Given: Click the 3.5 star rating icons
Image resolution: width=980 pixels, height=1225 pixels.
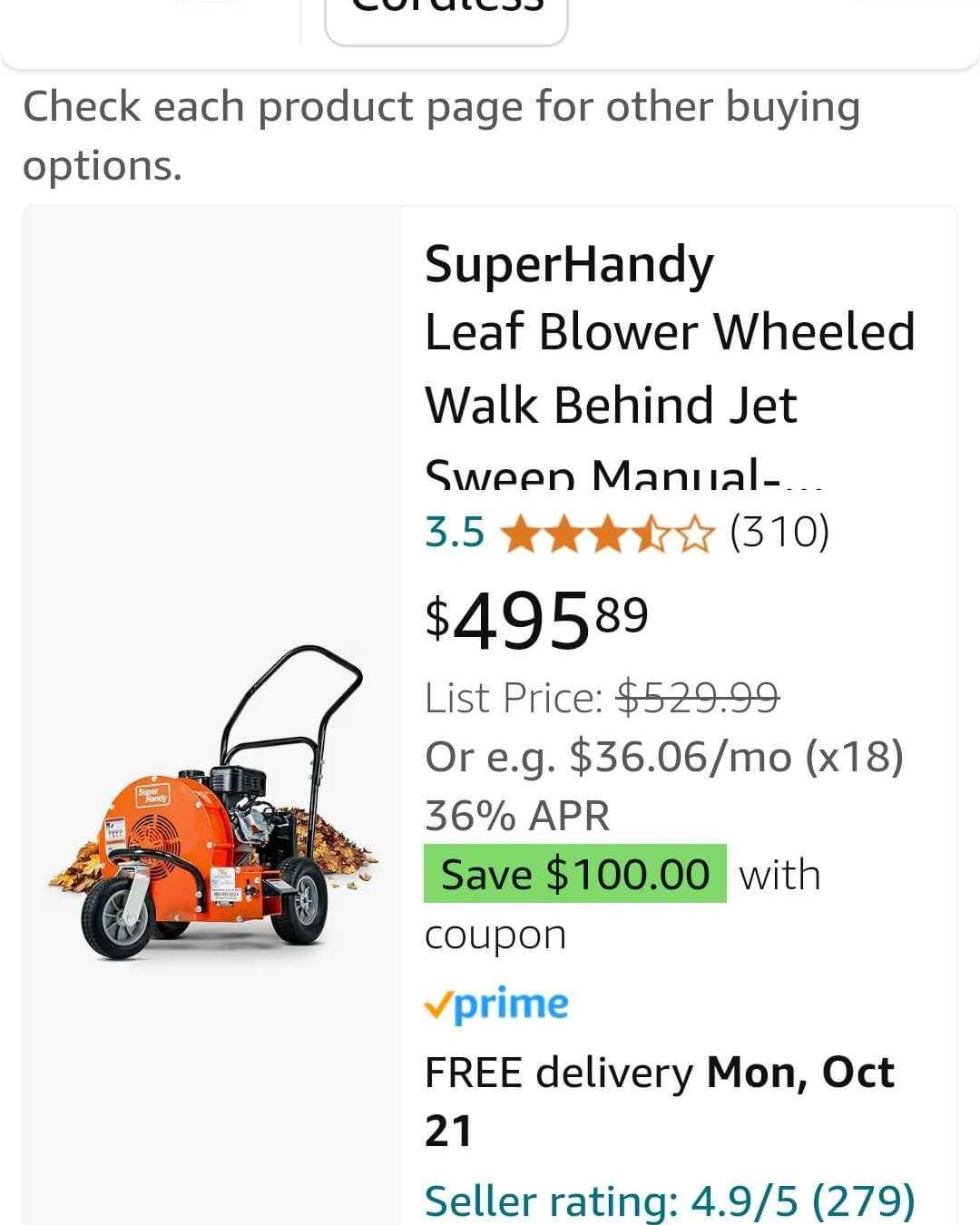Looking at the screenshot, I should (606, 533).
